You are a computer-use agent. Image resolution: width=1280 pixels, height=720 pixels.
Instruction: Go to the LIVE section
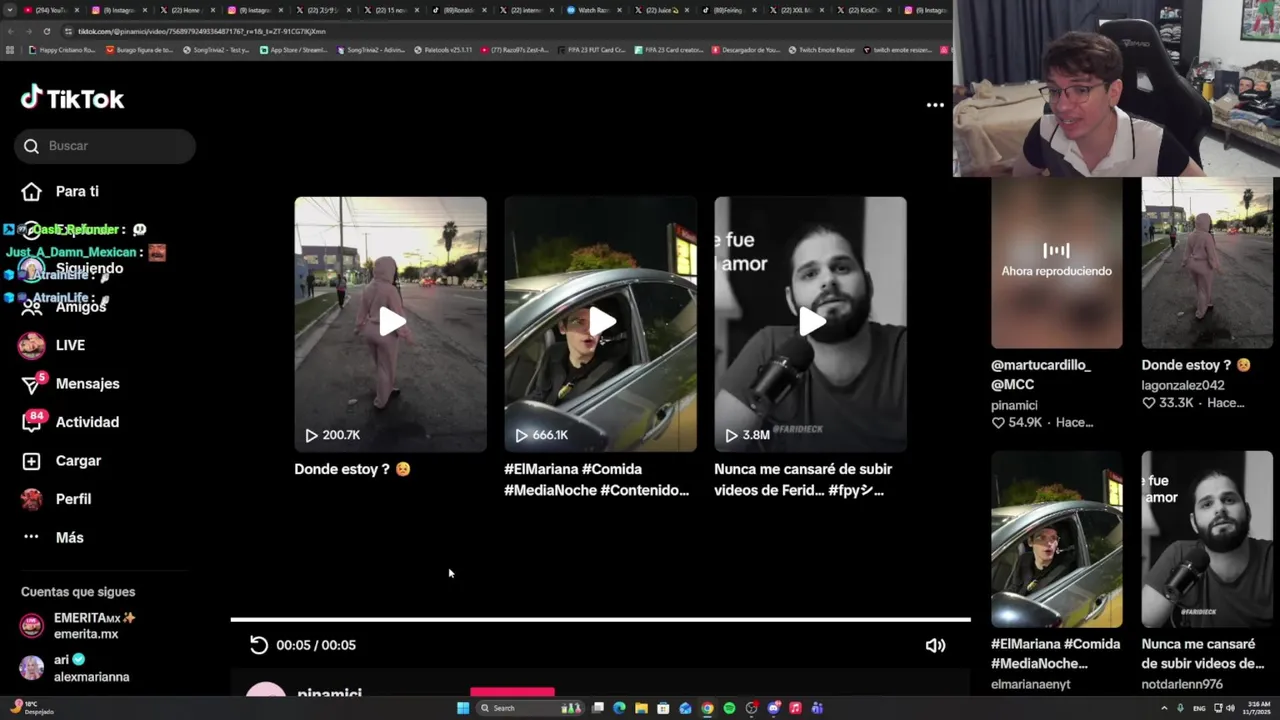point(70,345)
